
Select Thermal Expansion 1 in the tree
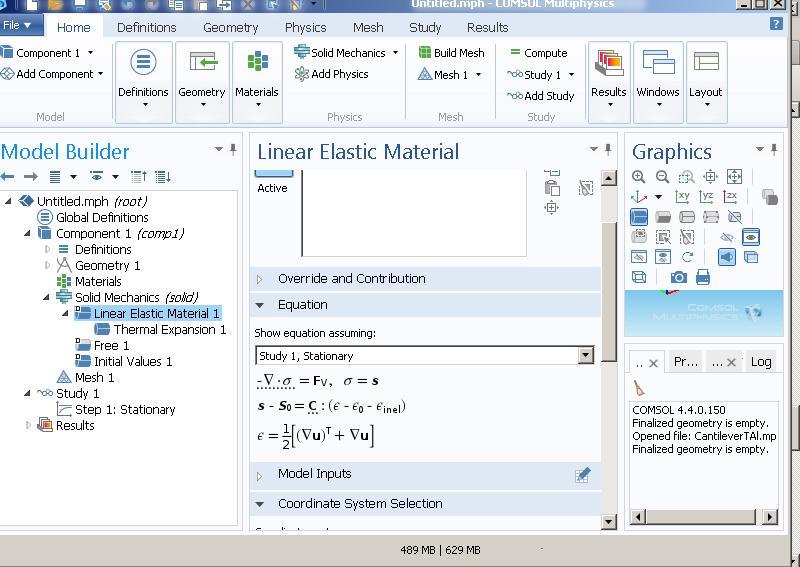[169, 329]
